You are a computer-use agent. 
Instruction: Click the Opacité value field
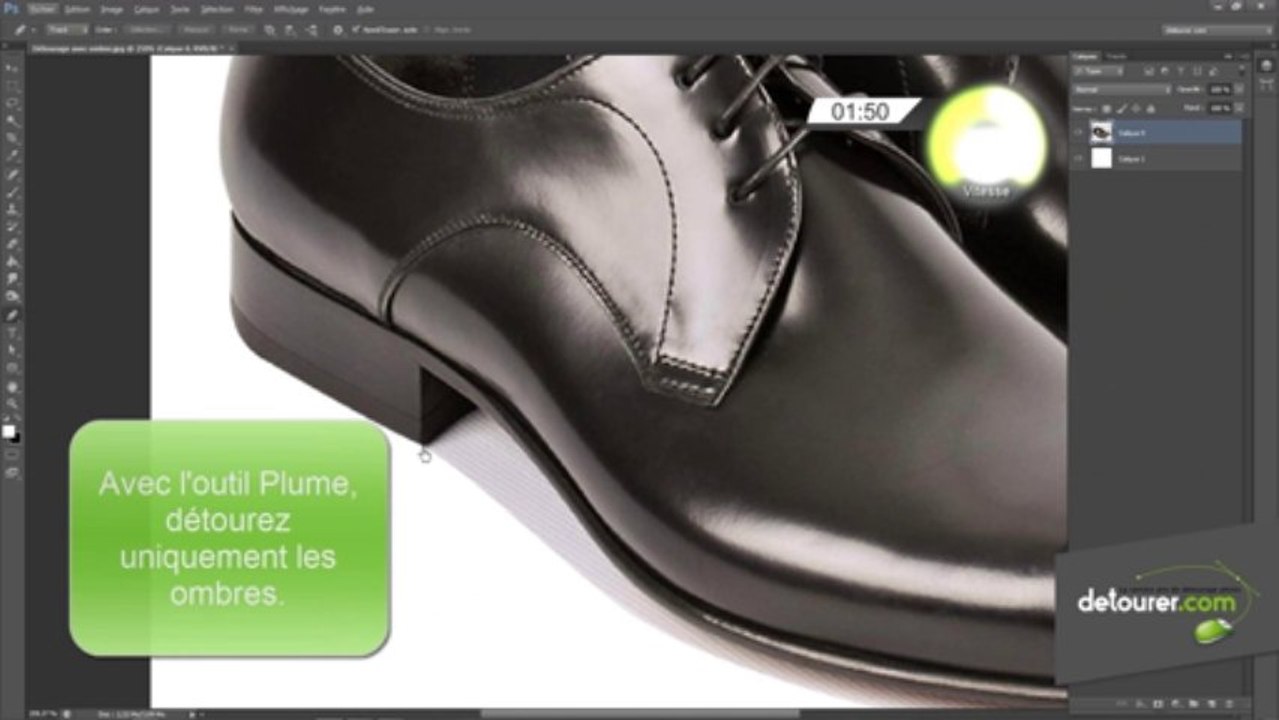tap(1219, 89)
